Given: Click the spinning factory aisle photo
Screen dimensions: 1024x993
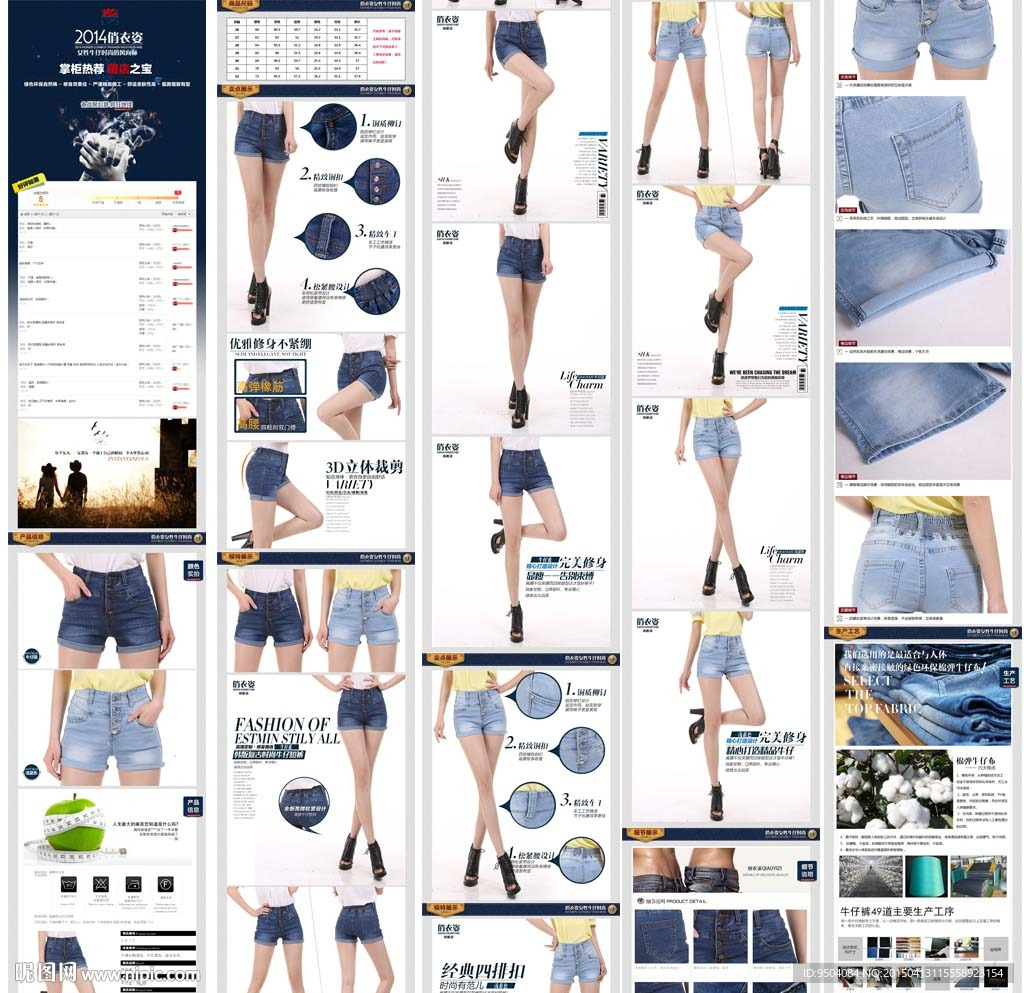Looking at the screenshot, I should pos(872,875).
